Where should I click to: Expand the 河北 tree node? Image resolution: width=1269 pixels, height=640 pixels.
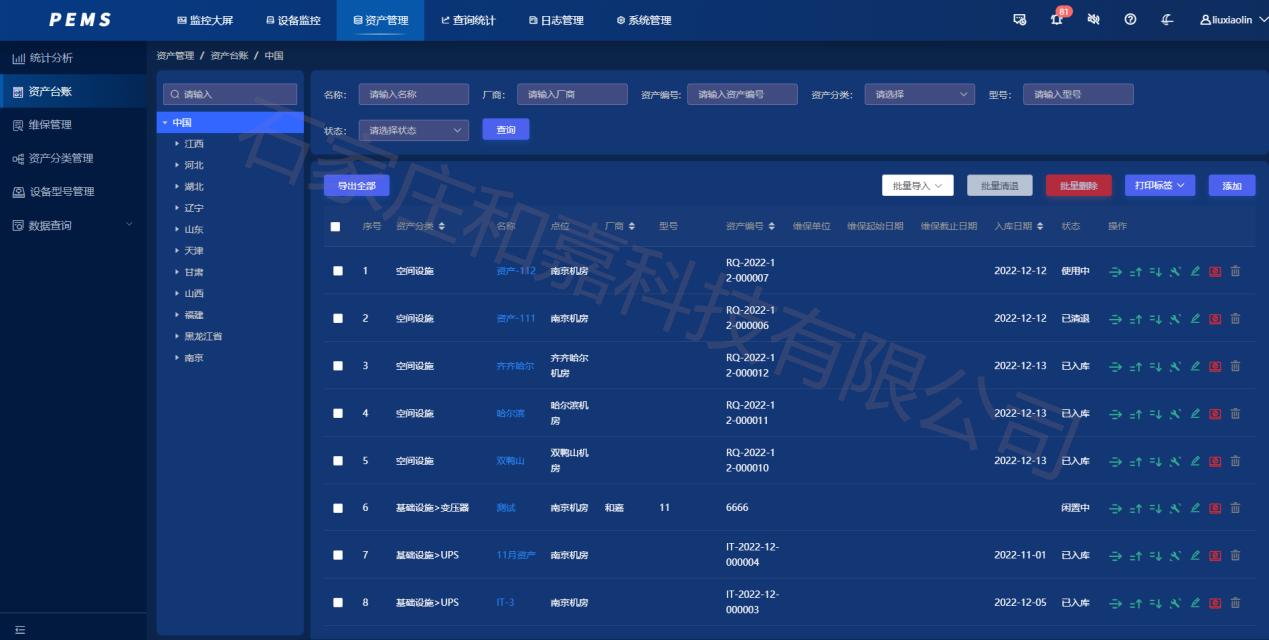pos(178,165)
